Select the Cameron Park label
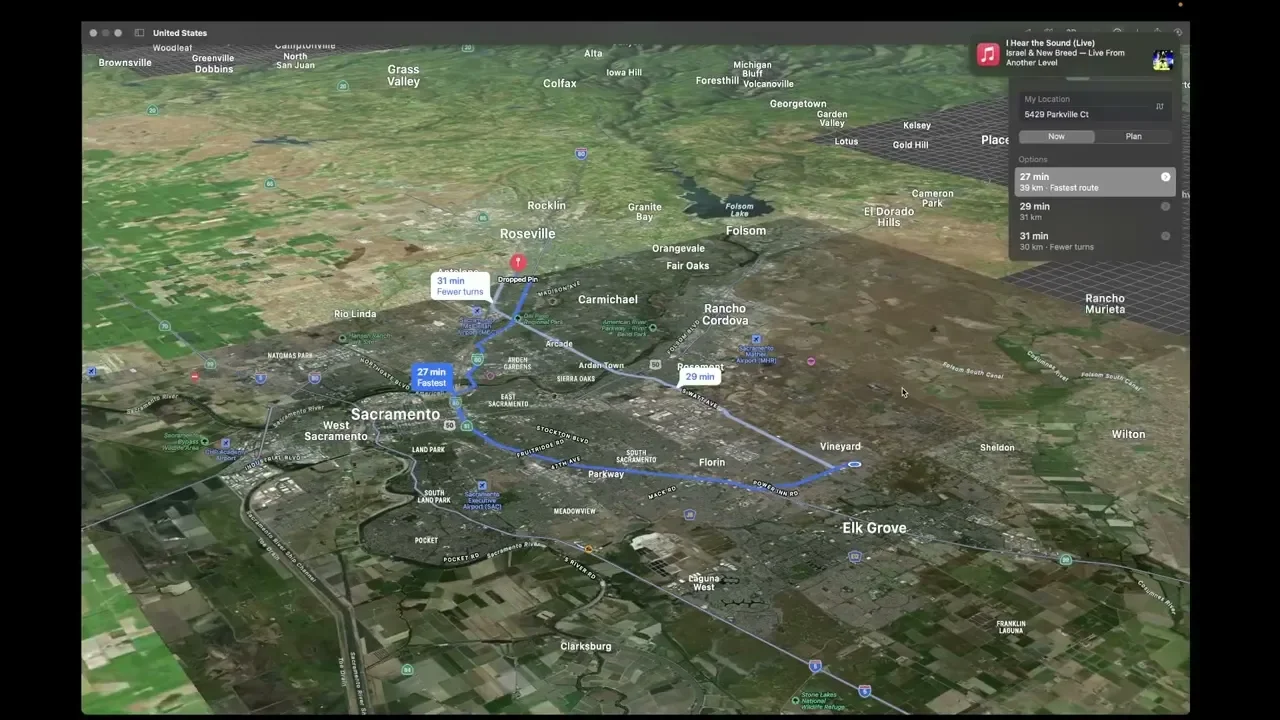This screenshot has width=1280, height=720. 933,198
